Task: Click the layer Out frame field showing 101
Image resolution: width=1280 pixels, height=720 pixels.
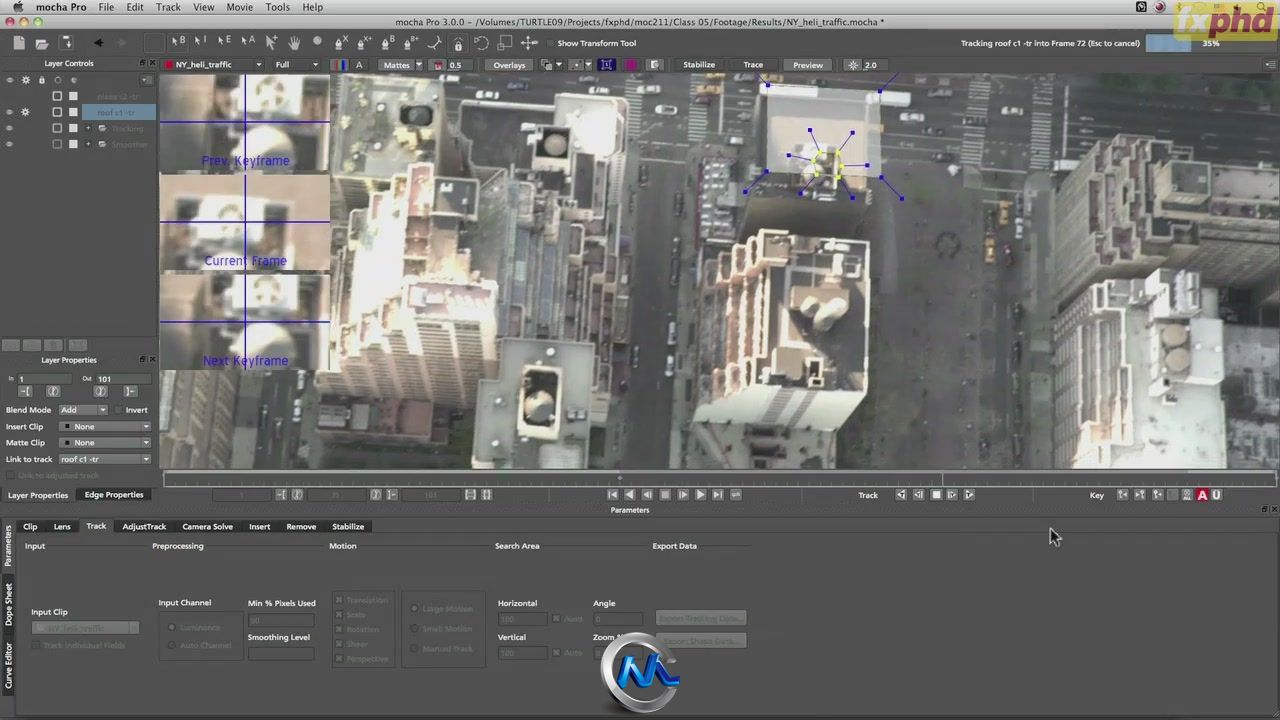Action: point(122,379)
